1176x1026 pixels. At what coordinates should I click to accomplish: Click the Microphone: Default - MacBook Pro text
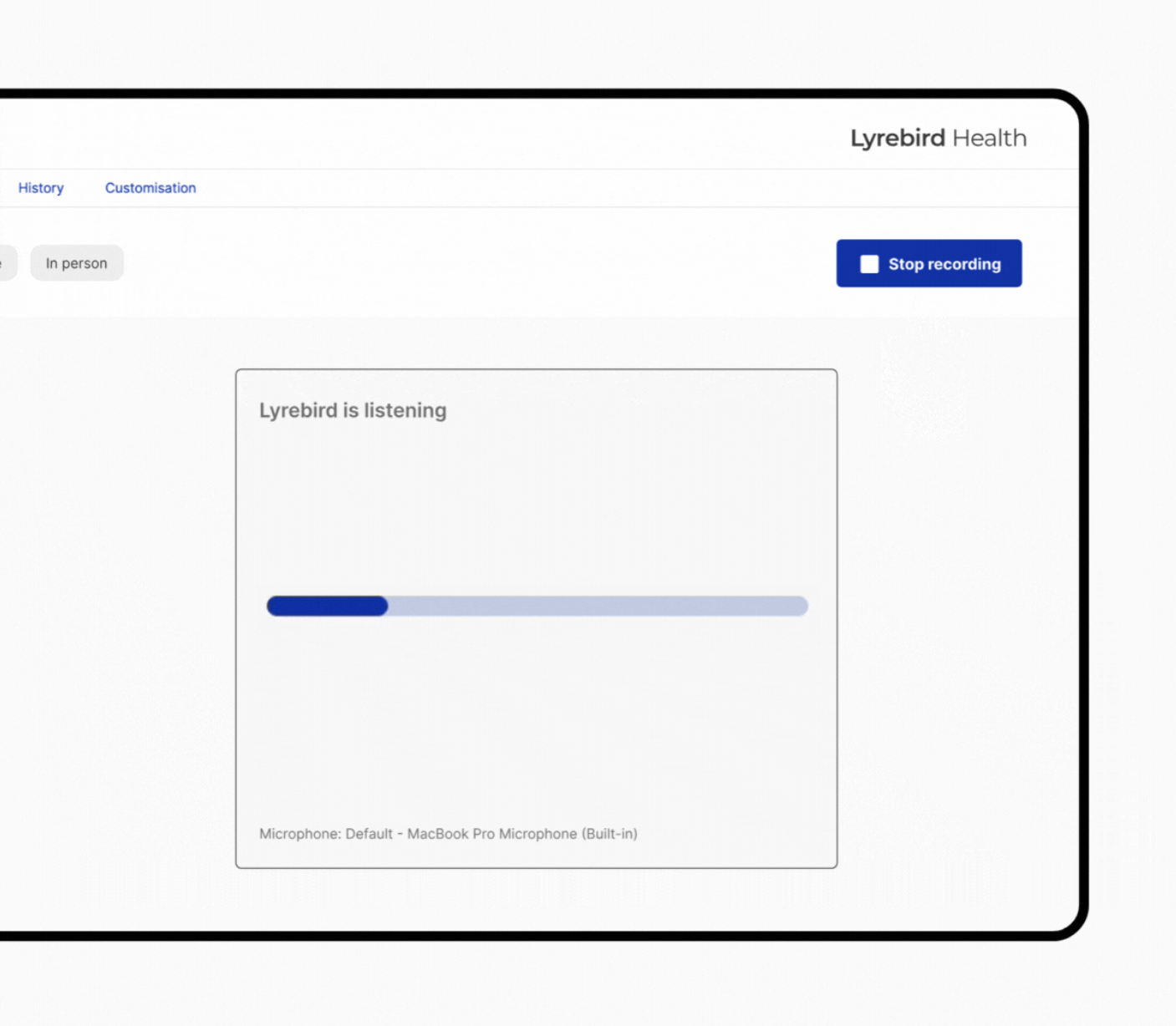(448, 834)
